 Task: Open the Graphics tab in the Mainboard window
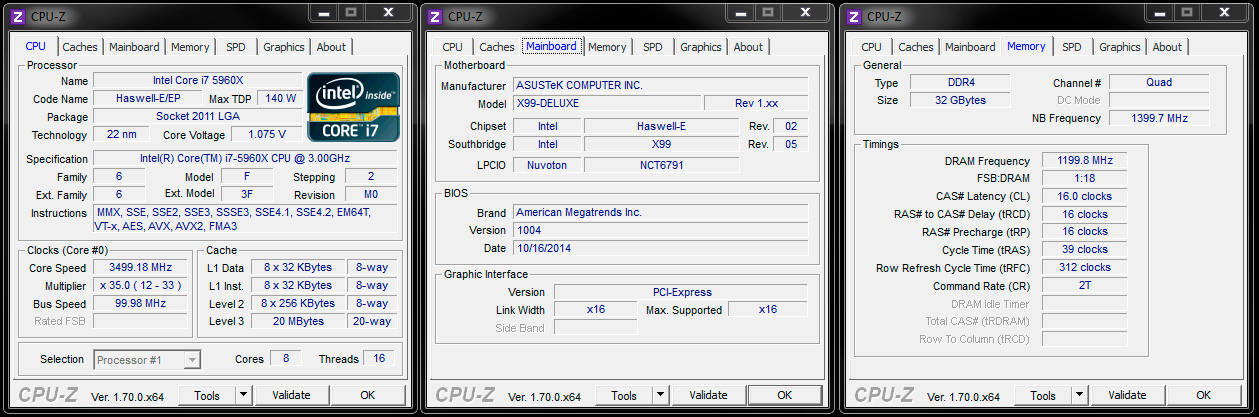pos(701,47)
